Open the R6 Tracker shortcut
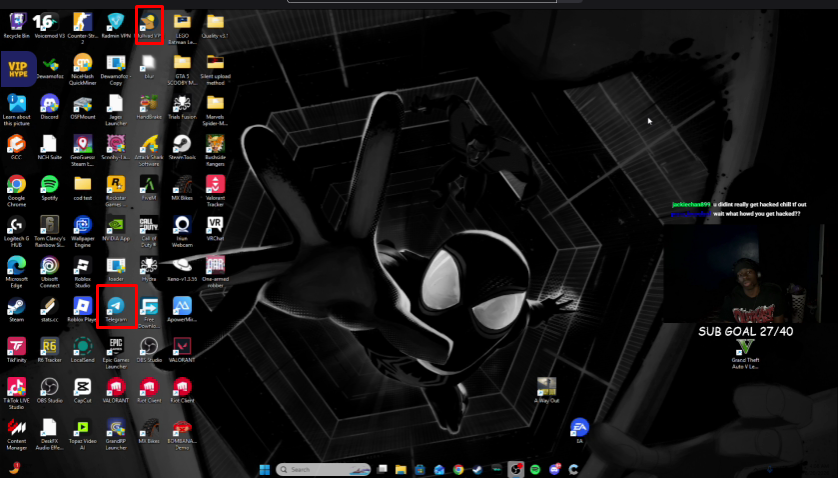The height and width of the screenshot is (478, 838). point(49,350)
